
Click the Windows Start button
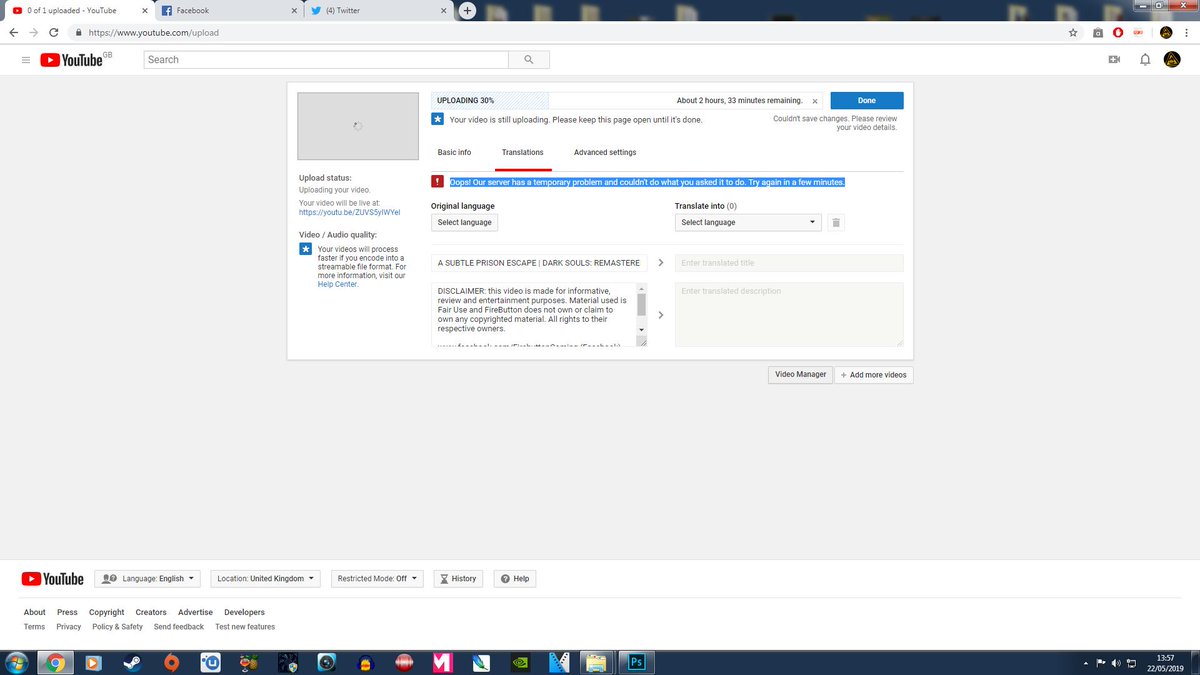(x=17, y=662)
